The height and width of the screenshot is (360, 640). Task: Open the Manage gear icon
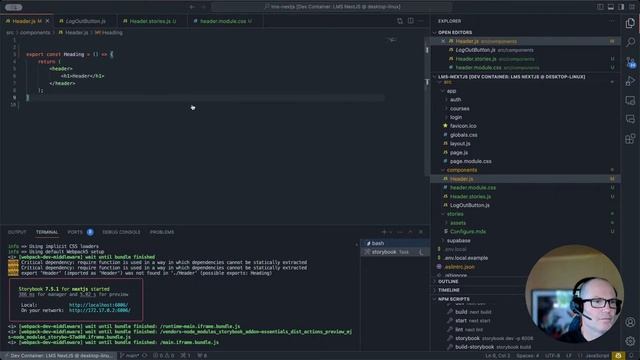[x=630, y=341]
